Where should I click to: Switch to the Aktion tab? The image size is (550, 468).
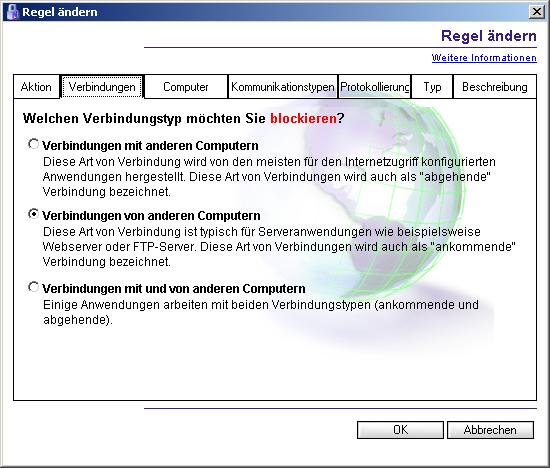(36, 87)
